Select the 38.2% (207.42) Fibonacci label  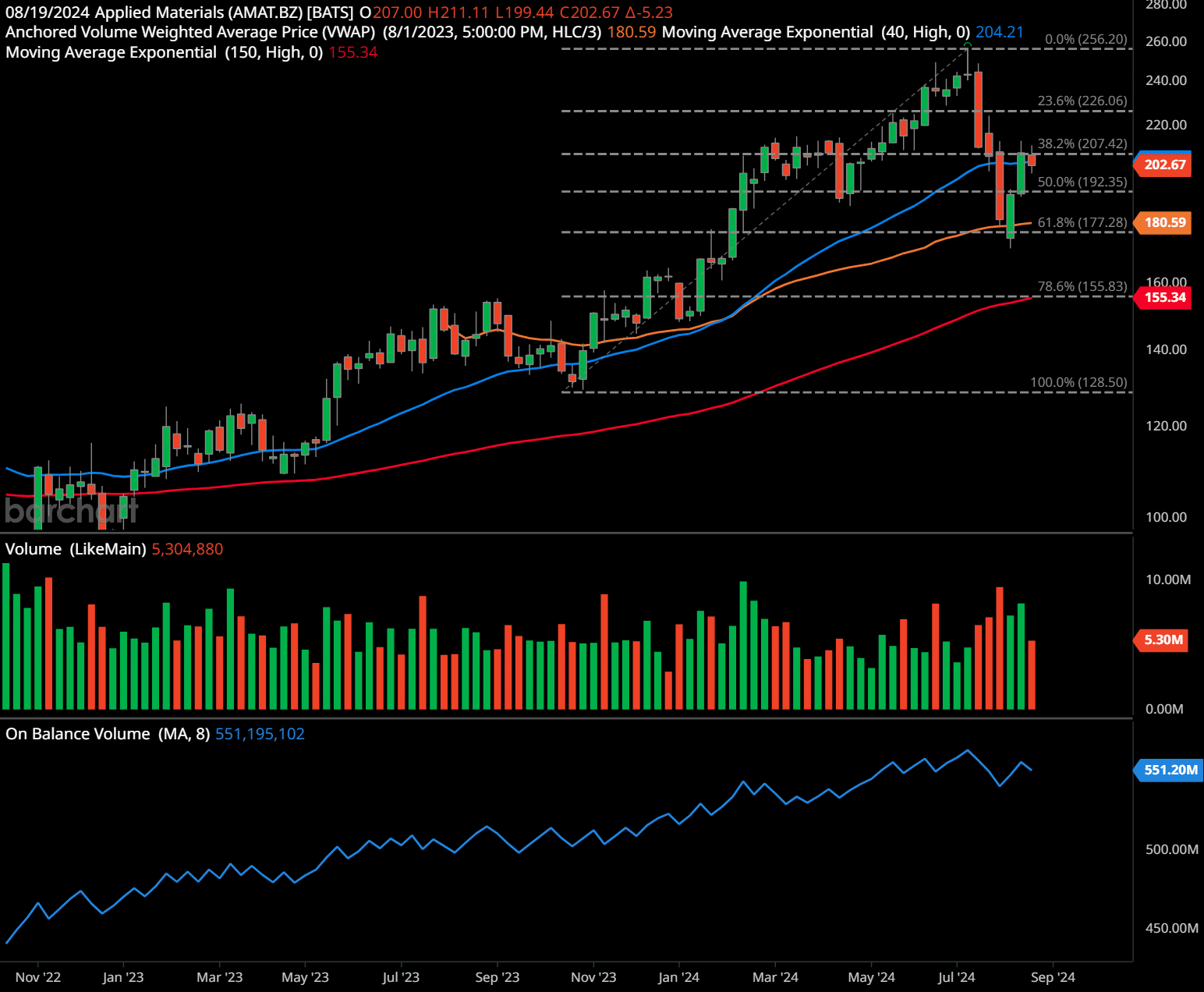click(x=1082, y=143)
